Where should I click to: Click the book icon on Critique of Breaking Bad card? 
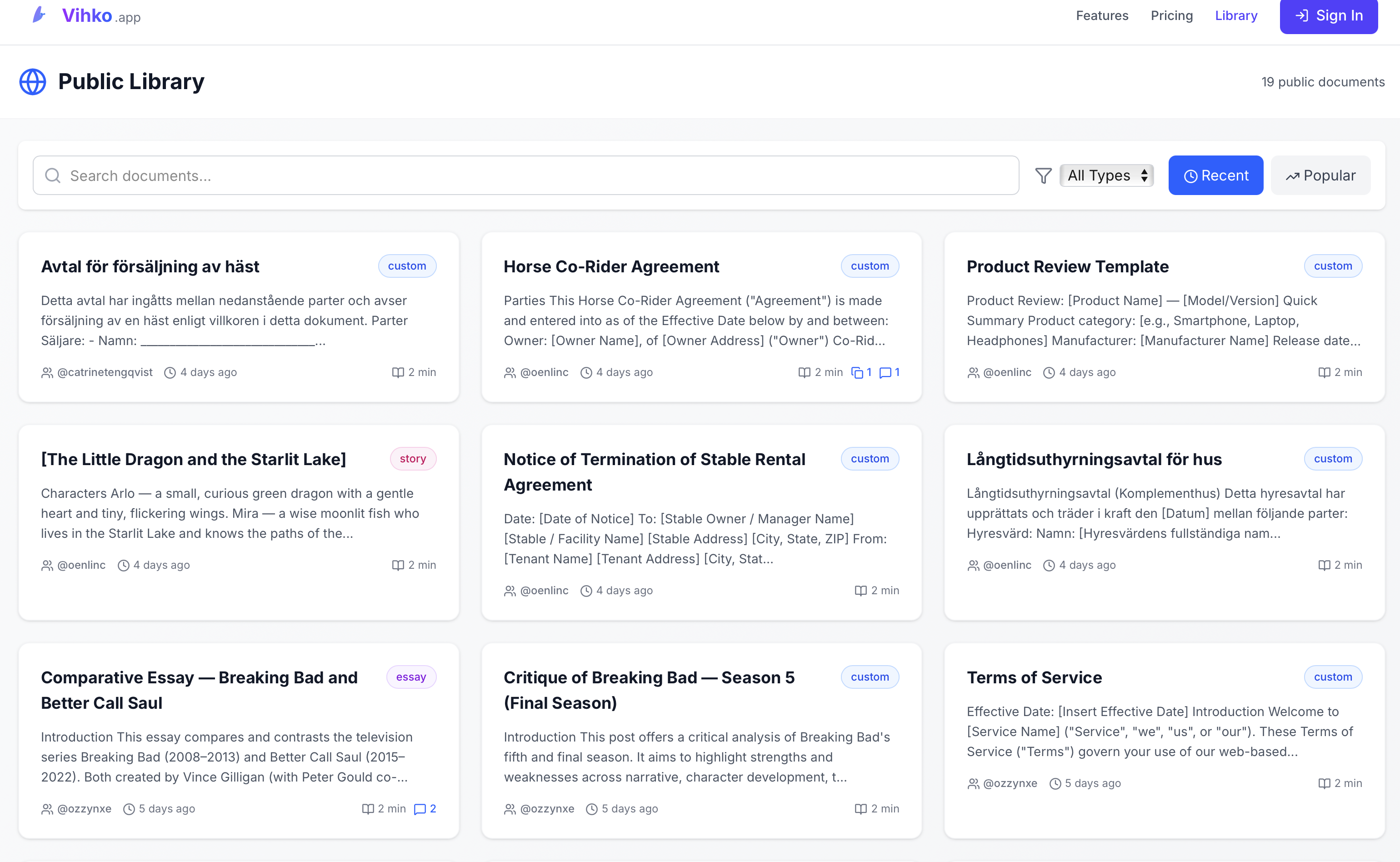(860, 809)
